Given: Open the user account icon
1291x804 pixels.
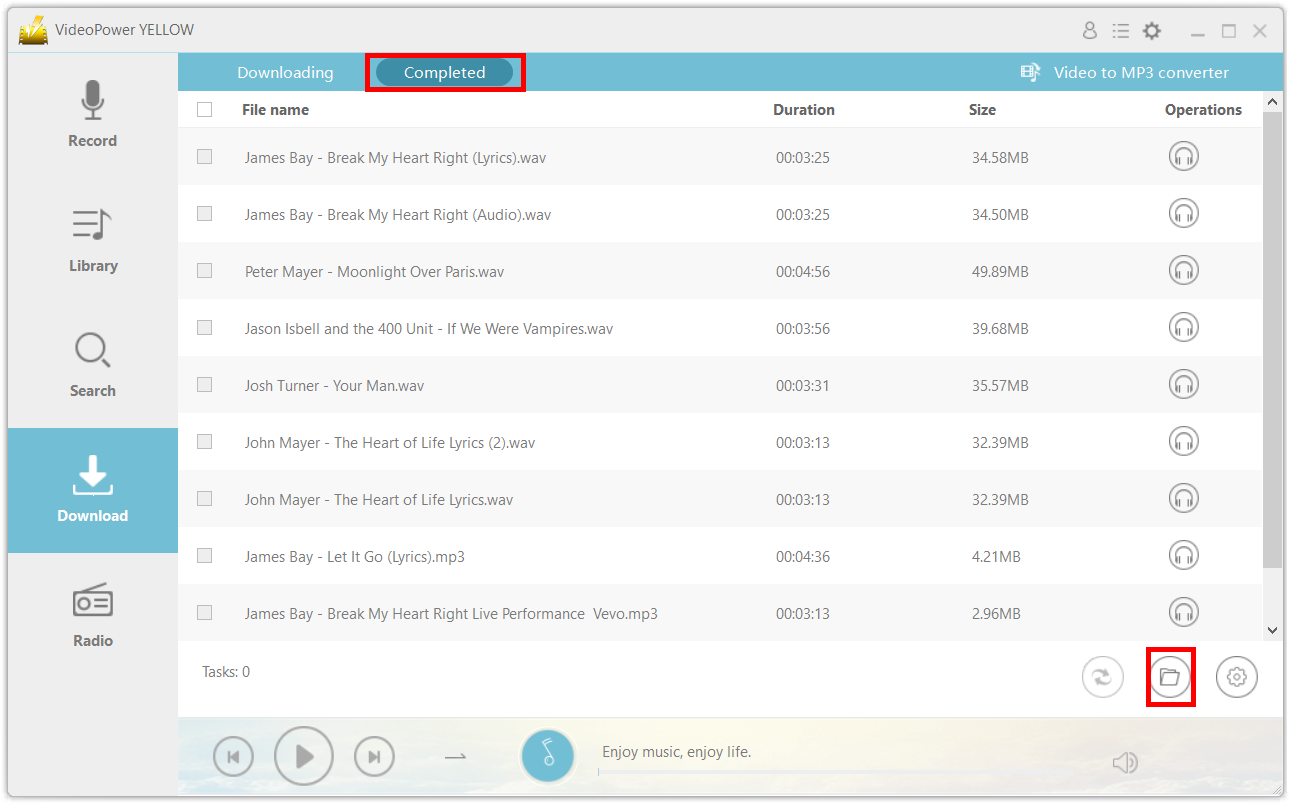Looking at the screenshot, I should pyautogui.click(x=1090, y=30).
